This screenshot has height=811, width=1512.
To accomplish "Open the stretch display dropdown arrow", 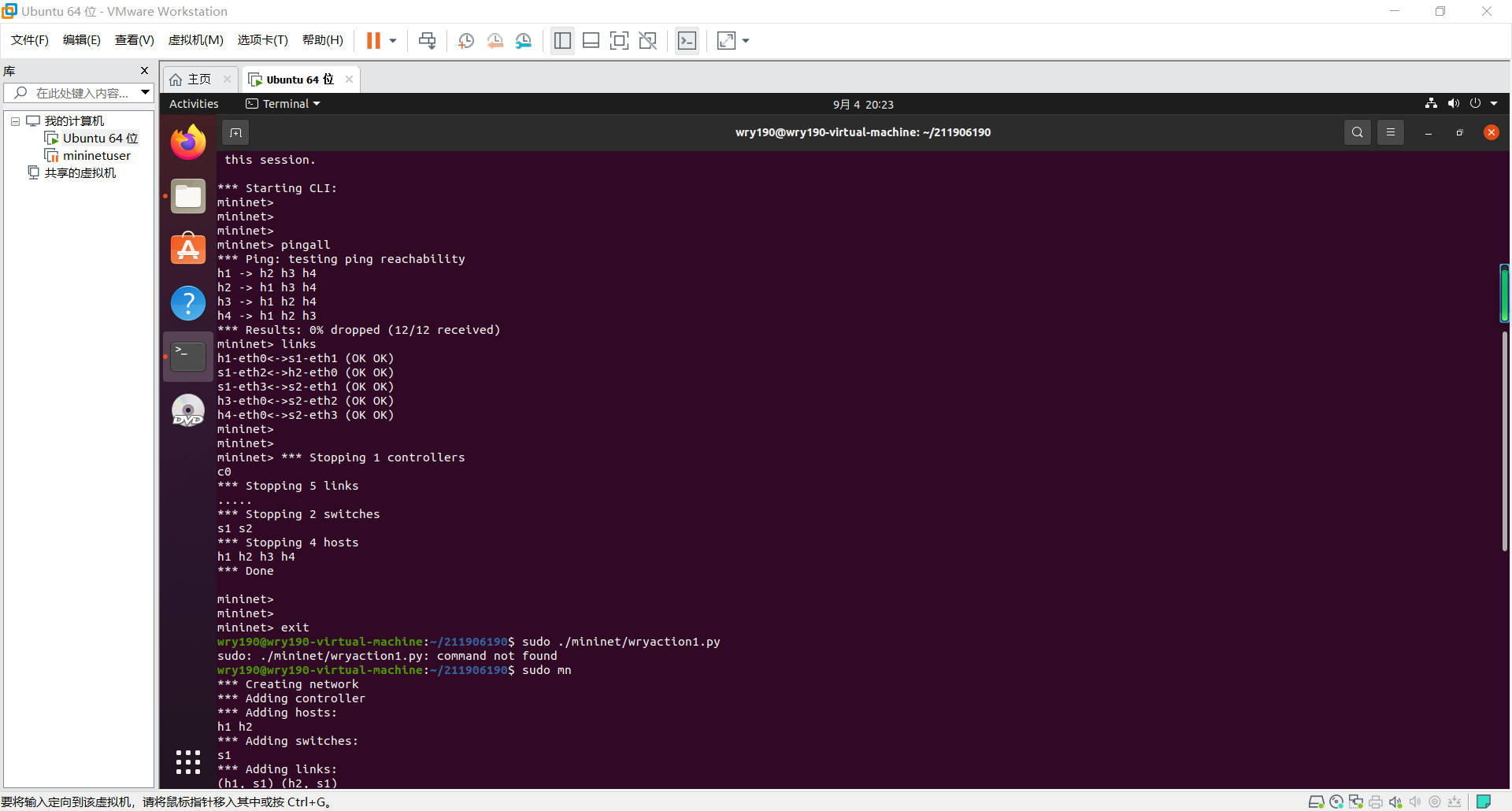I will pos(746,41).
